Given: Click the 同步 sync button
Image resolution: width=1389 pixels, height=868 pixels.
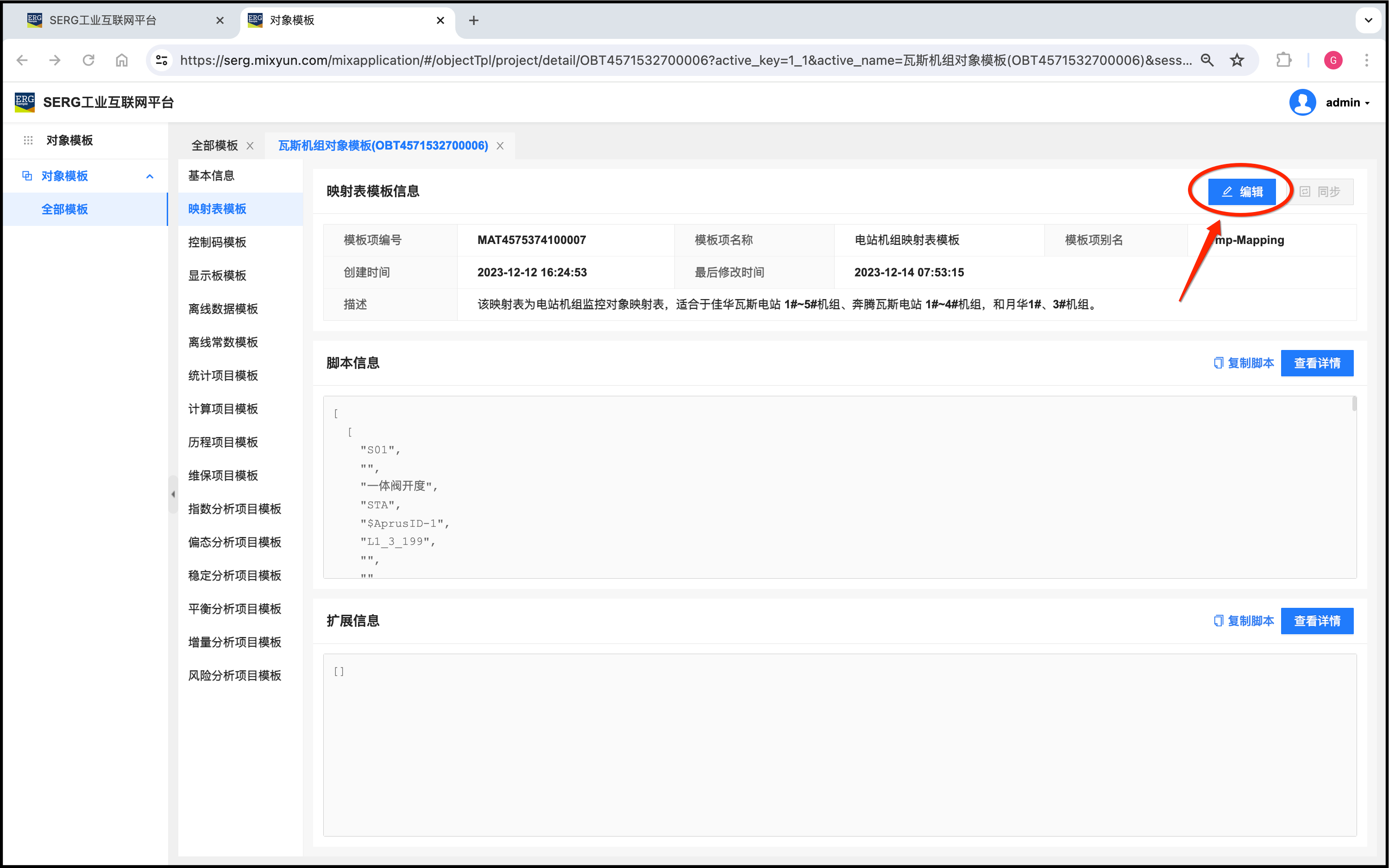Looking at the screenshot, I should point(1320,192).
